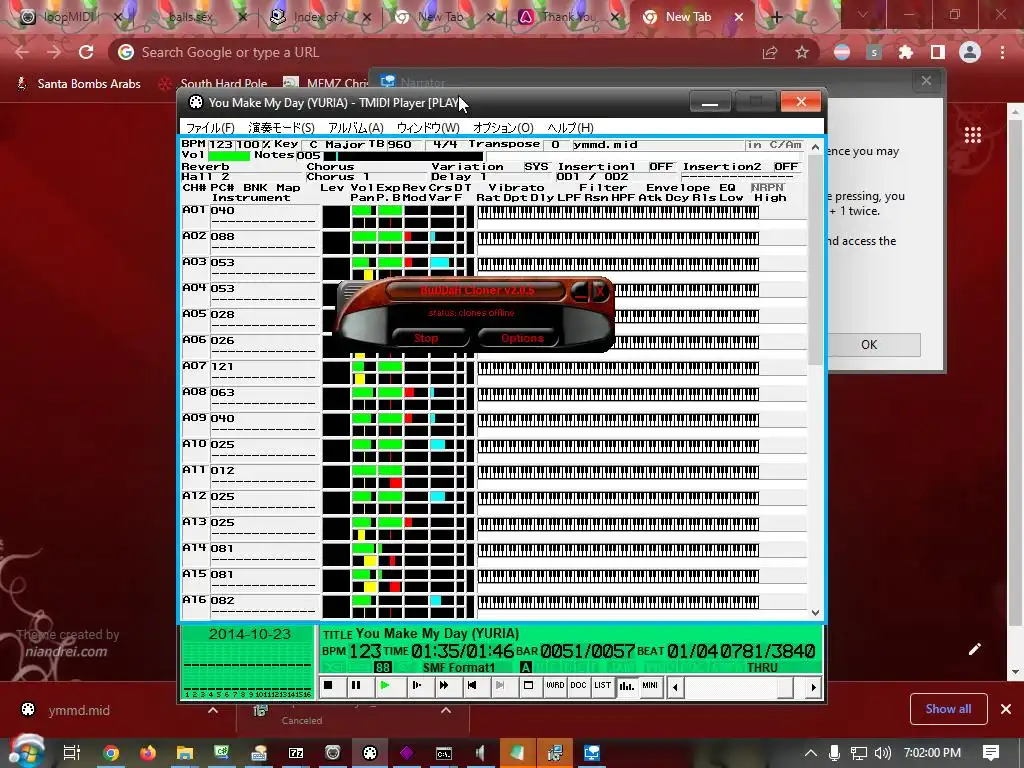Click the A08 channel piano keyboard strip
1024x768 pixels.
pos(618,394)
